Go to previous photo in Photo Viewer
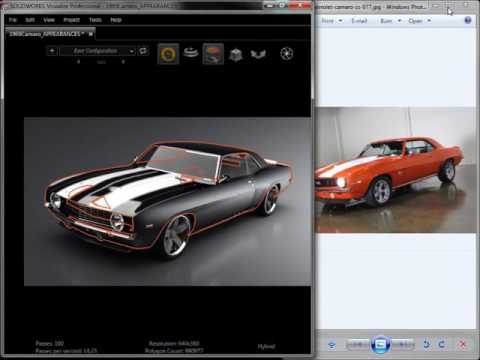 point(358,344)
